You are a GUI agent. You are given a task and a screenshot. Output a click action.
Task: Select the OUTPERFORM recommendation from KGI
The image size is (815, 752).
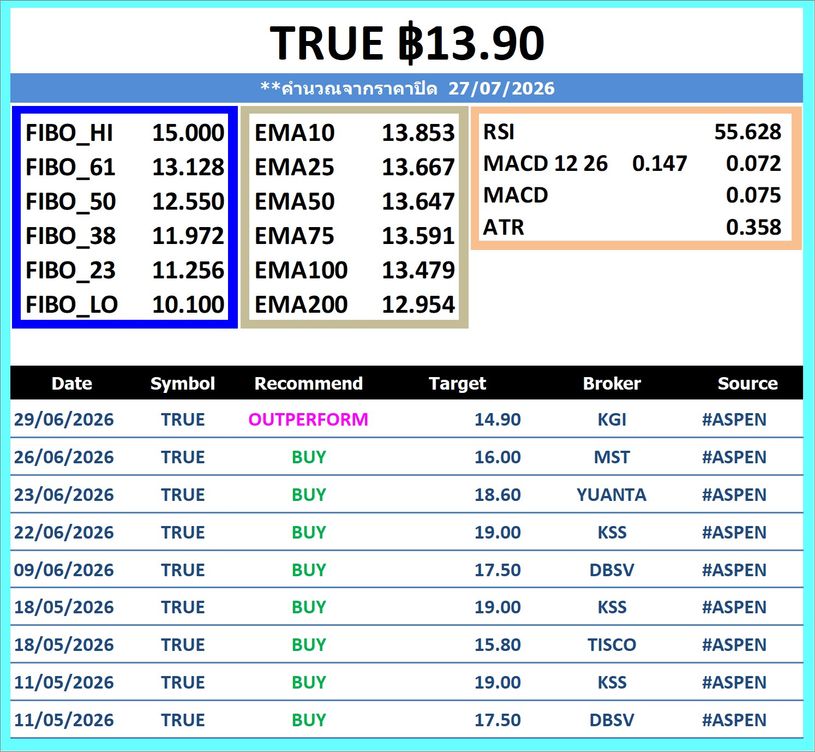tap(308, 419)
